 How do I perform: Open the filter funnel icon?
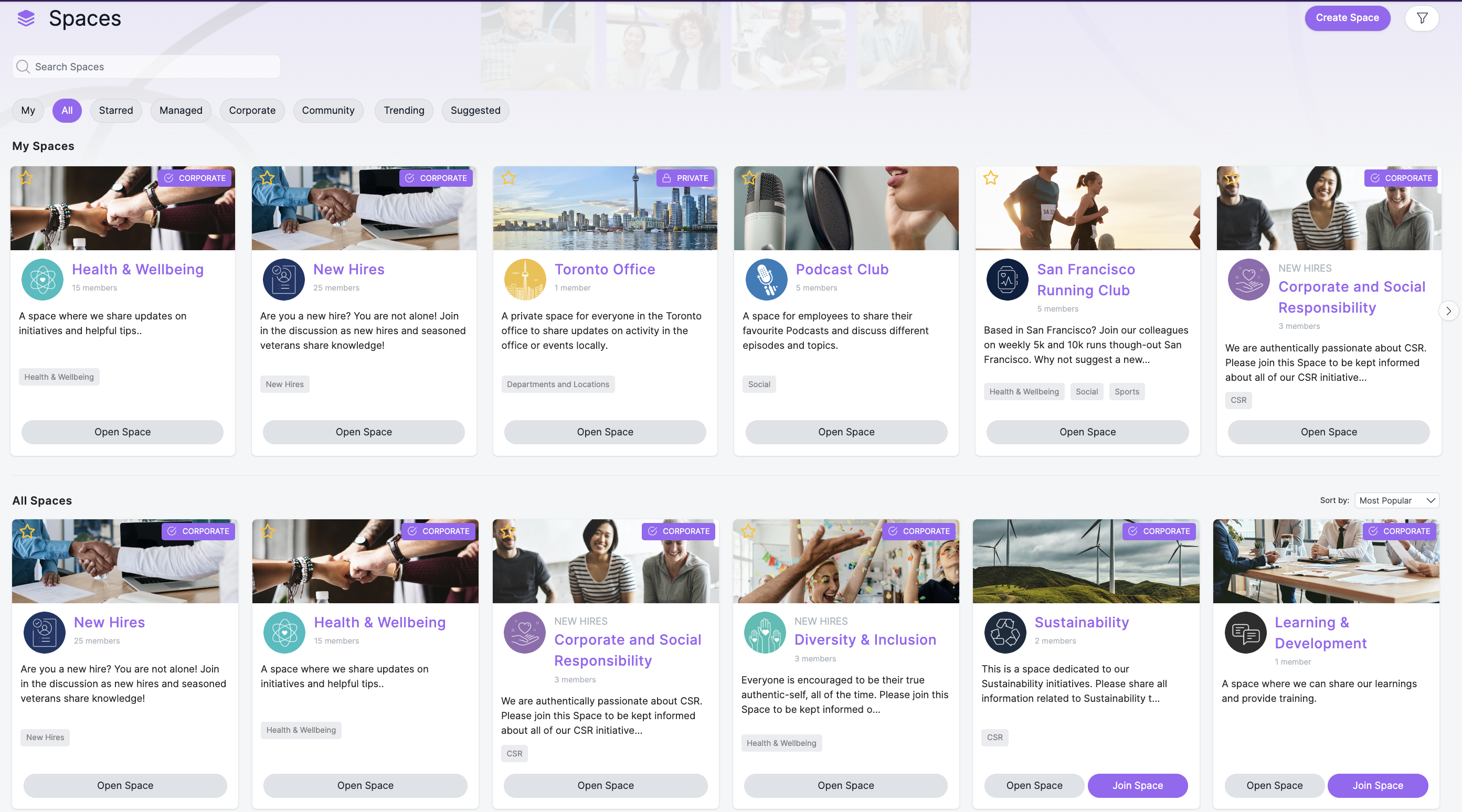point(1422,19)
